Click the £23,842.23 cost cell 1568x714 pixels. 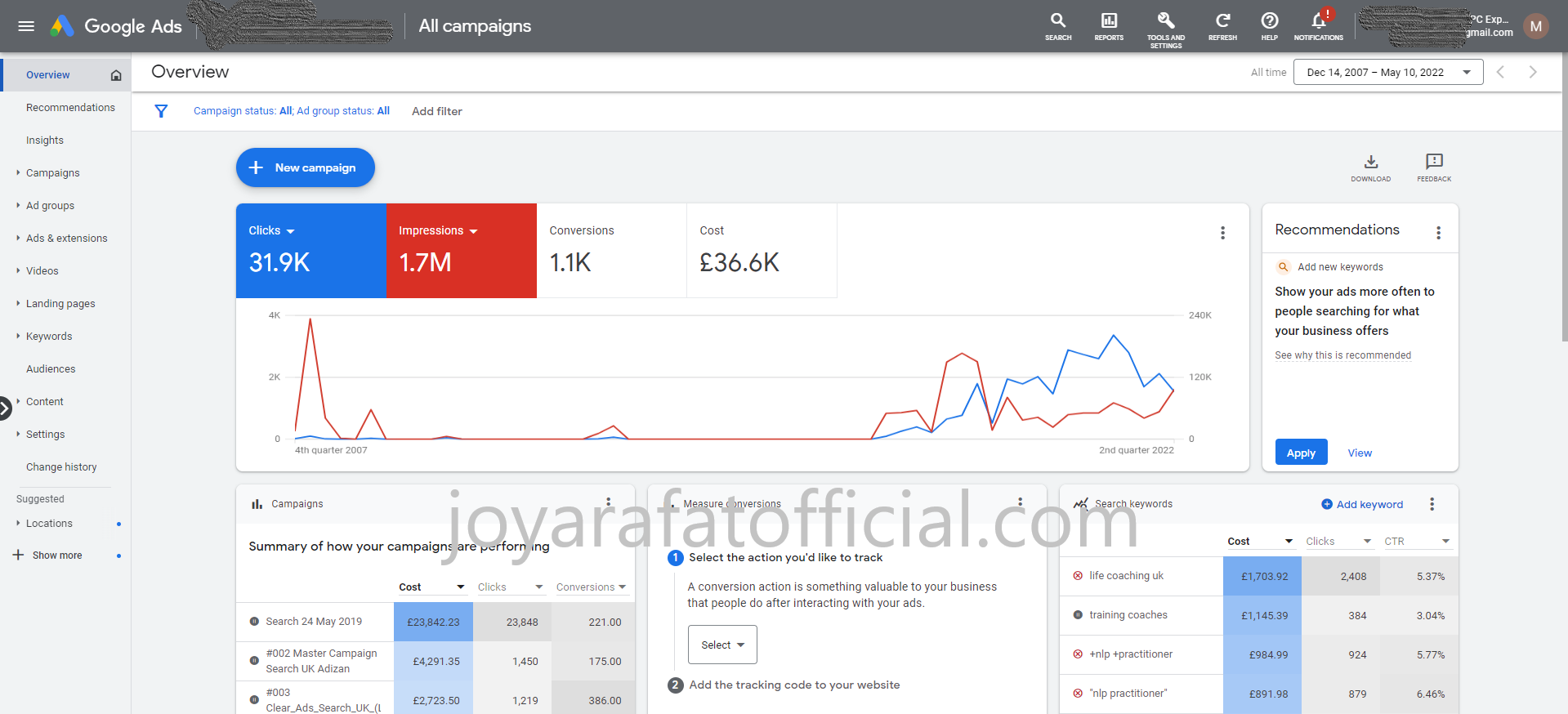click(x=433, y=622)
